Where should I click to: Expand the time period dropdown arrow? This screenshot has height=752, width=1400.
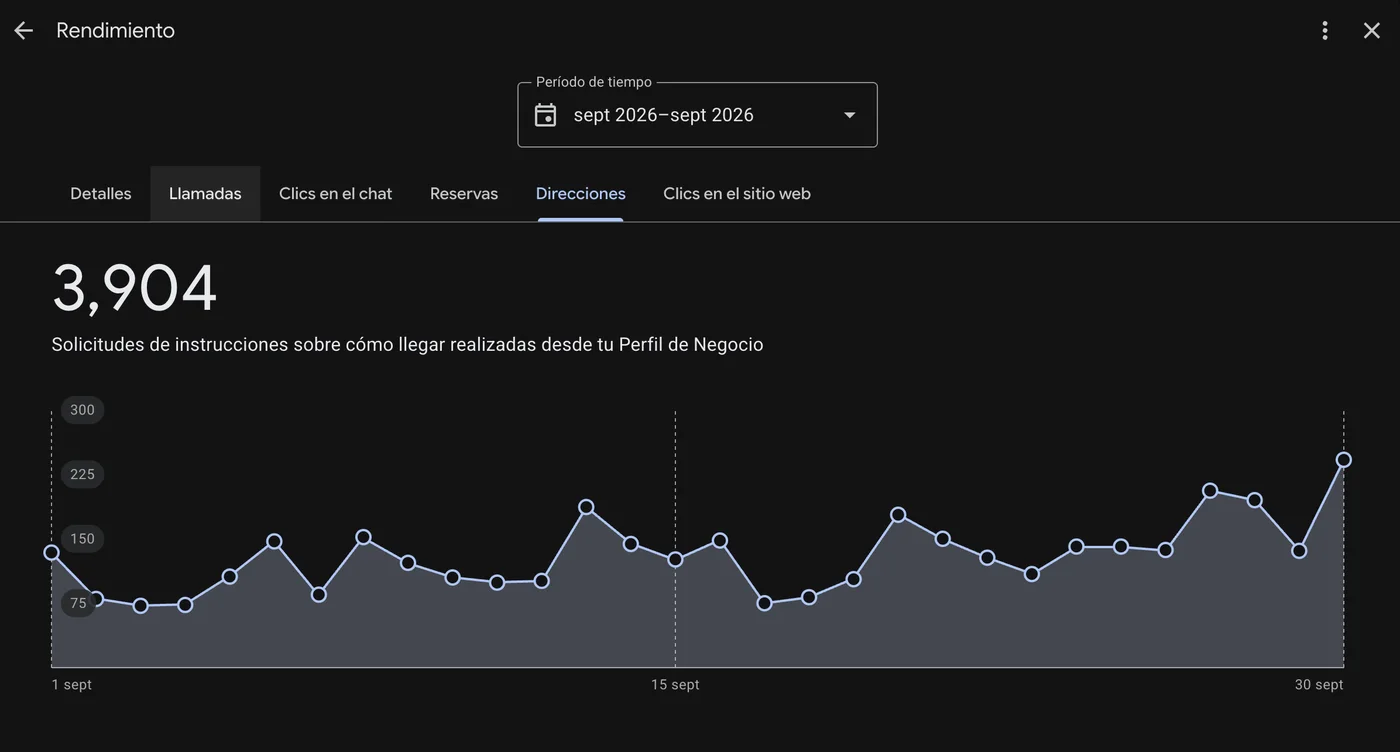point(850,115)
